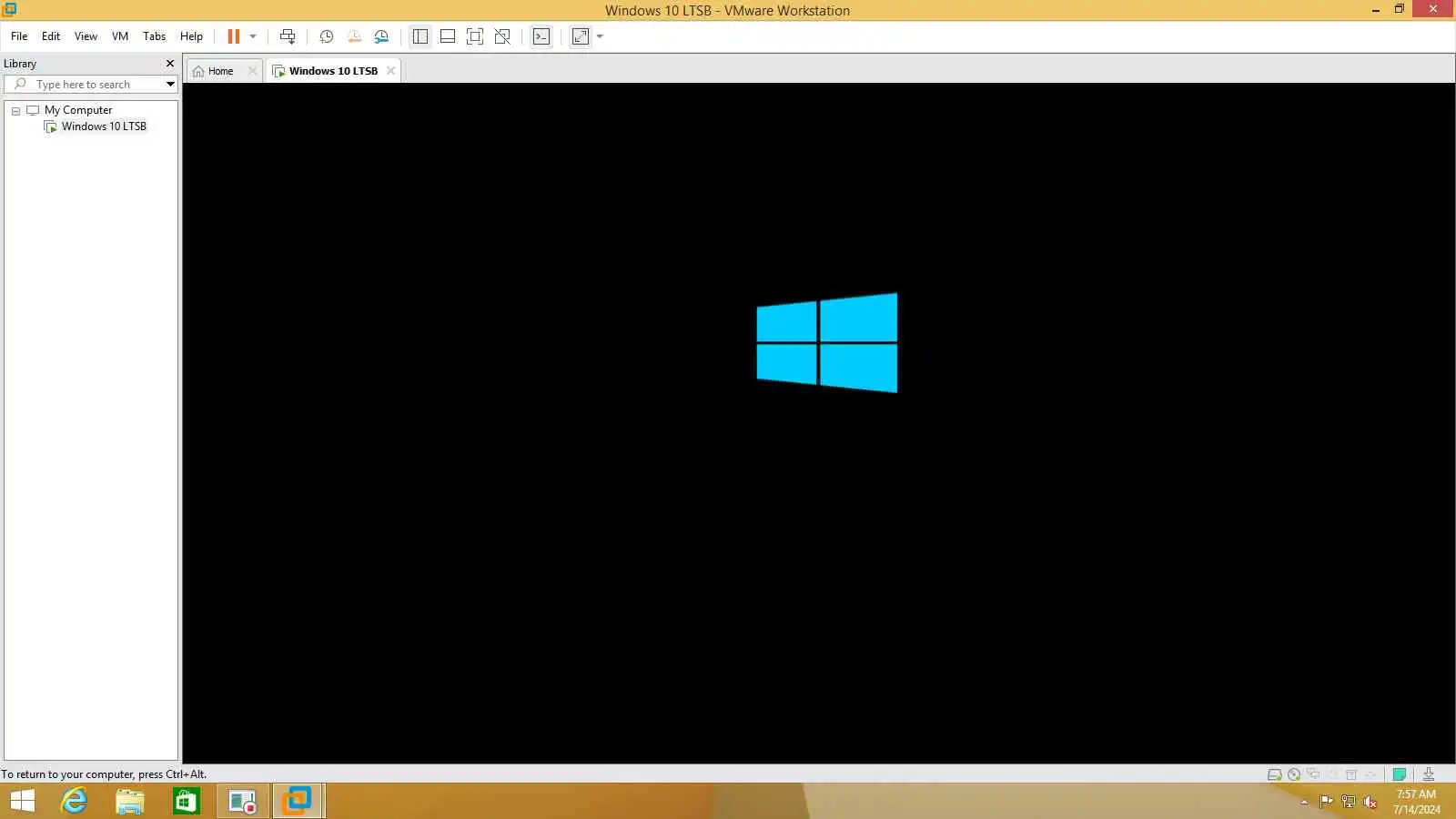Open File Explorer from the taskbar
Image resolution: width=1456 pixels, height=819 pixels.
pyautogui.click(x=130, y=801)
